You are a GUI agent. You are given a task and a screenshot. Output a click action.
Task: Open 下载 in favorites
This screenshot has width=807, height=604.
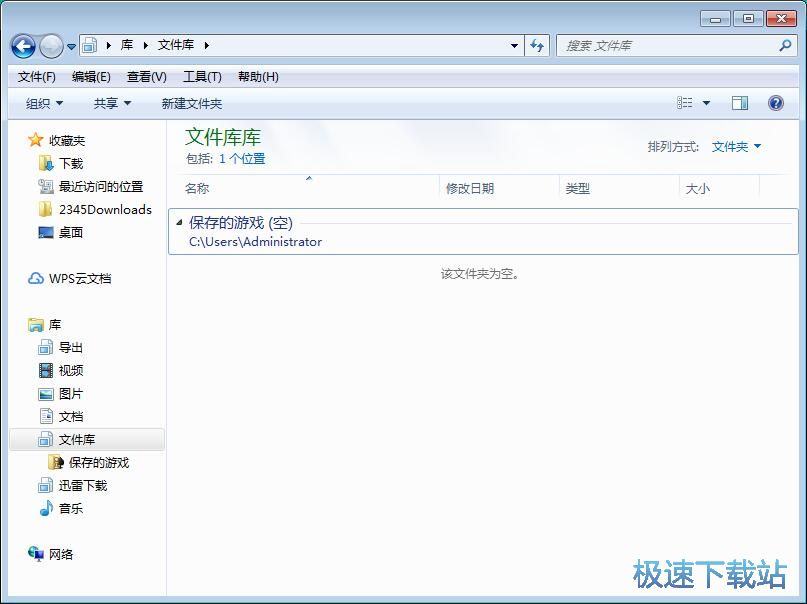click(61, 164)
